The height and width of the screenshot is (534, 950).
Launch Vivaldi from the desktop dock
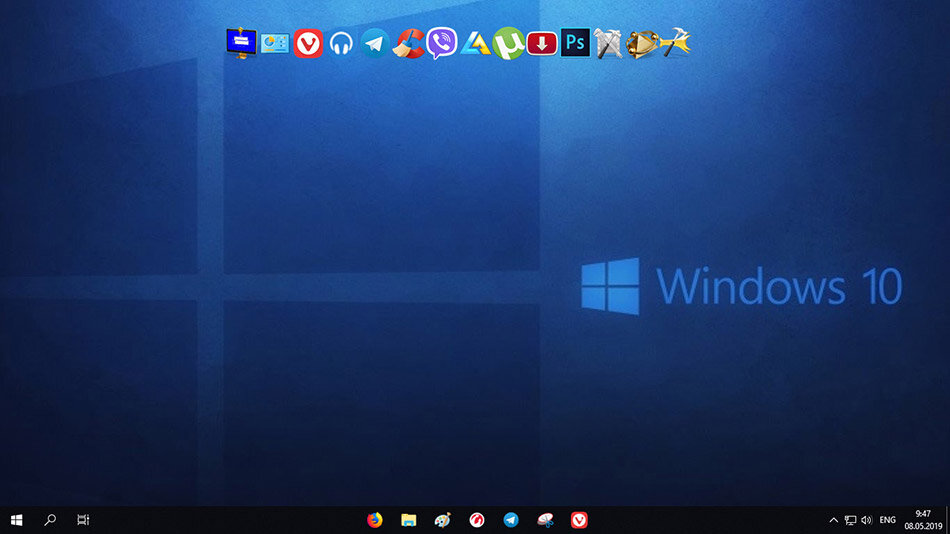pos(308,44)
